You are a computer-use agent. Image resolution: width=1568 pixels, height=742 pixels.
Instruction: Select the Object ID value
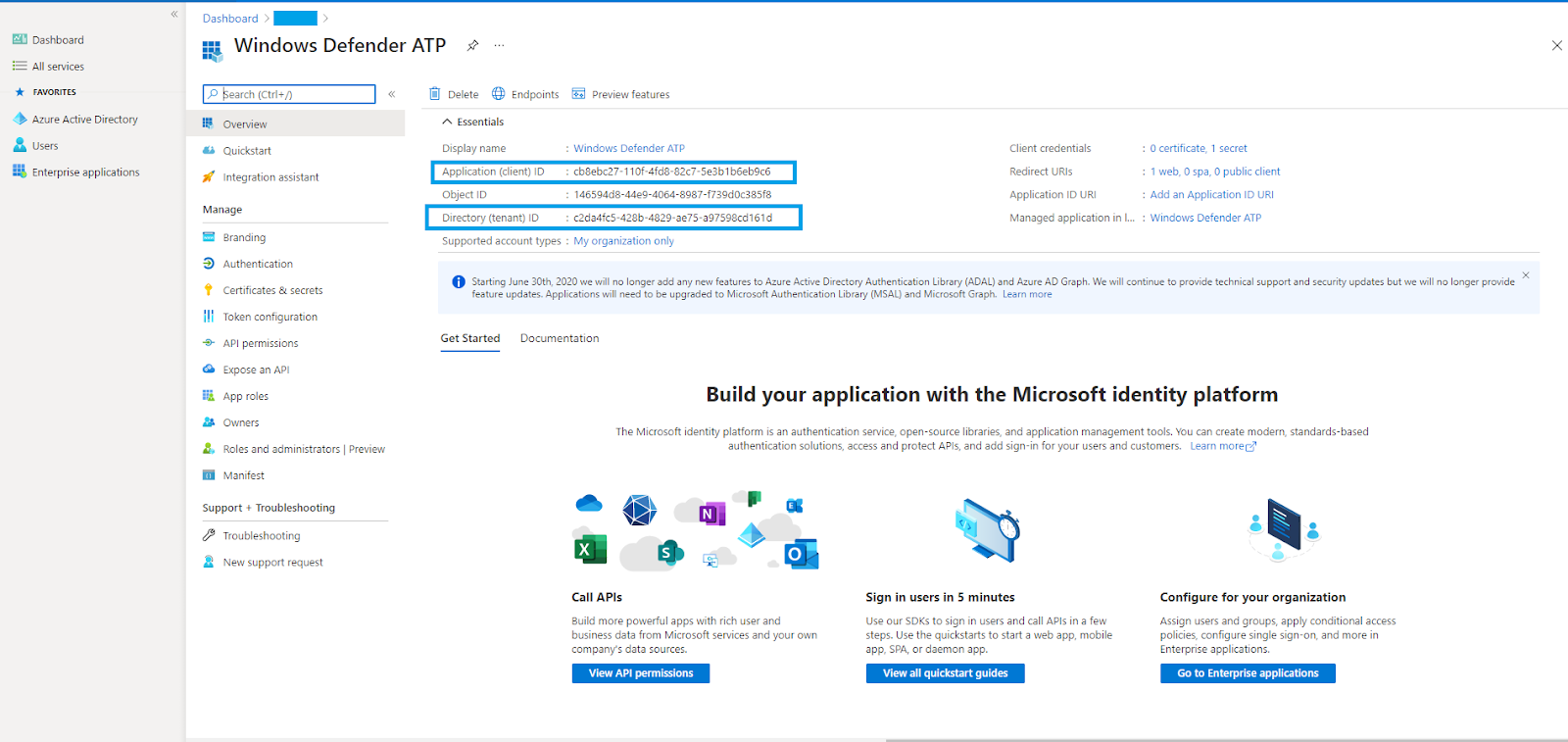[672, 195]
